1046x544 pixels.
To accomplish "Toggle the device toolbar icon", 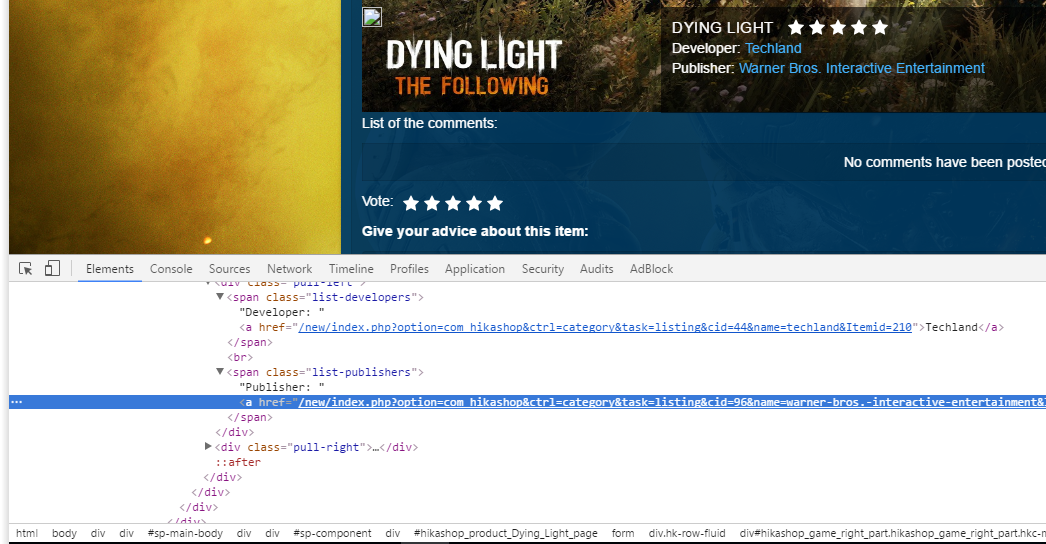I will point(52,269).
